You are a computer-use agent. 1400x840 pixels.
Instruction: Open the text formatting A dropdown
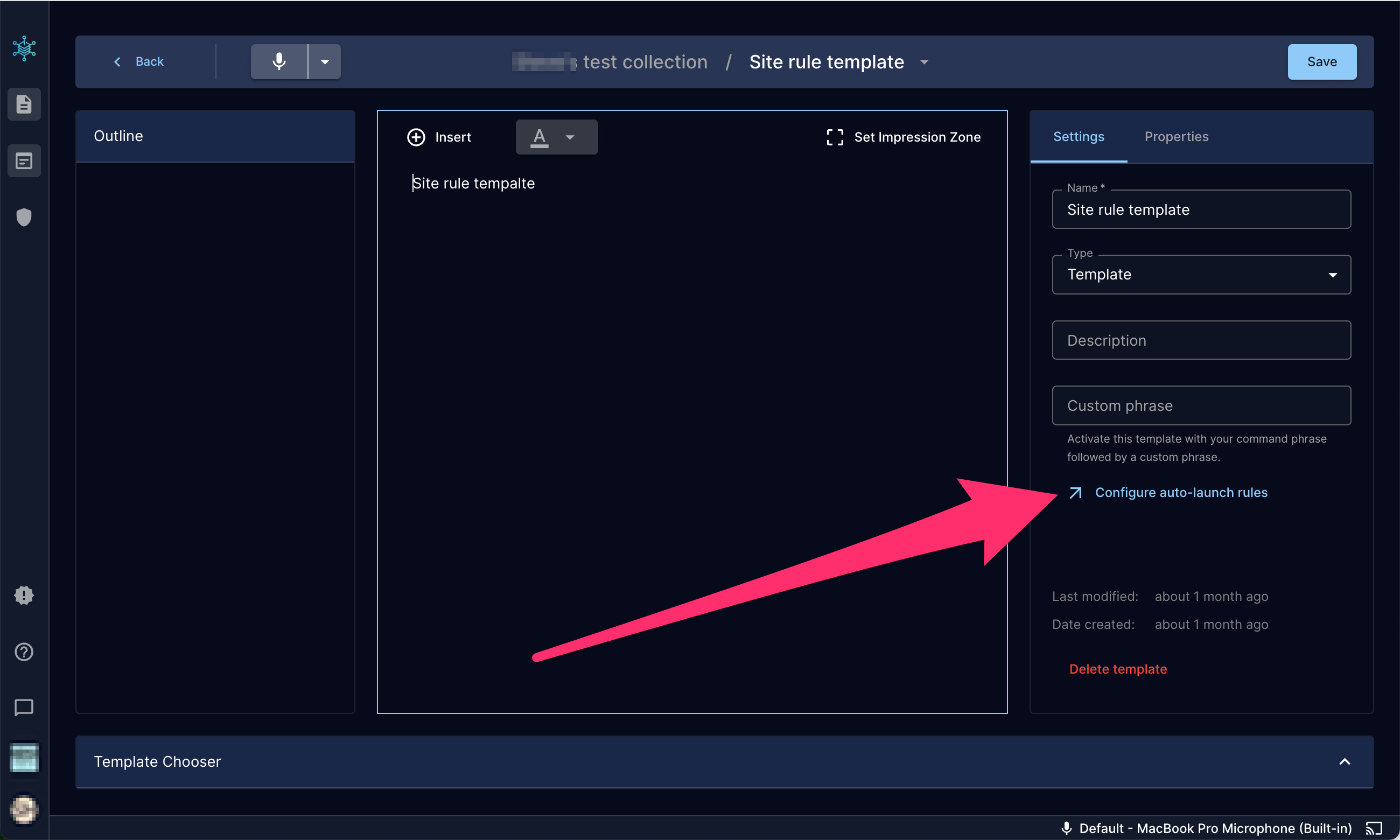point(556,137)
